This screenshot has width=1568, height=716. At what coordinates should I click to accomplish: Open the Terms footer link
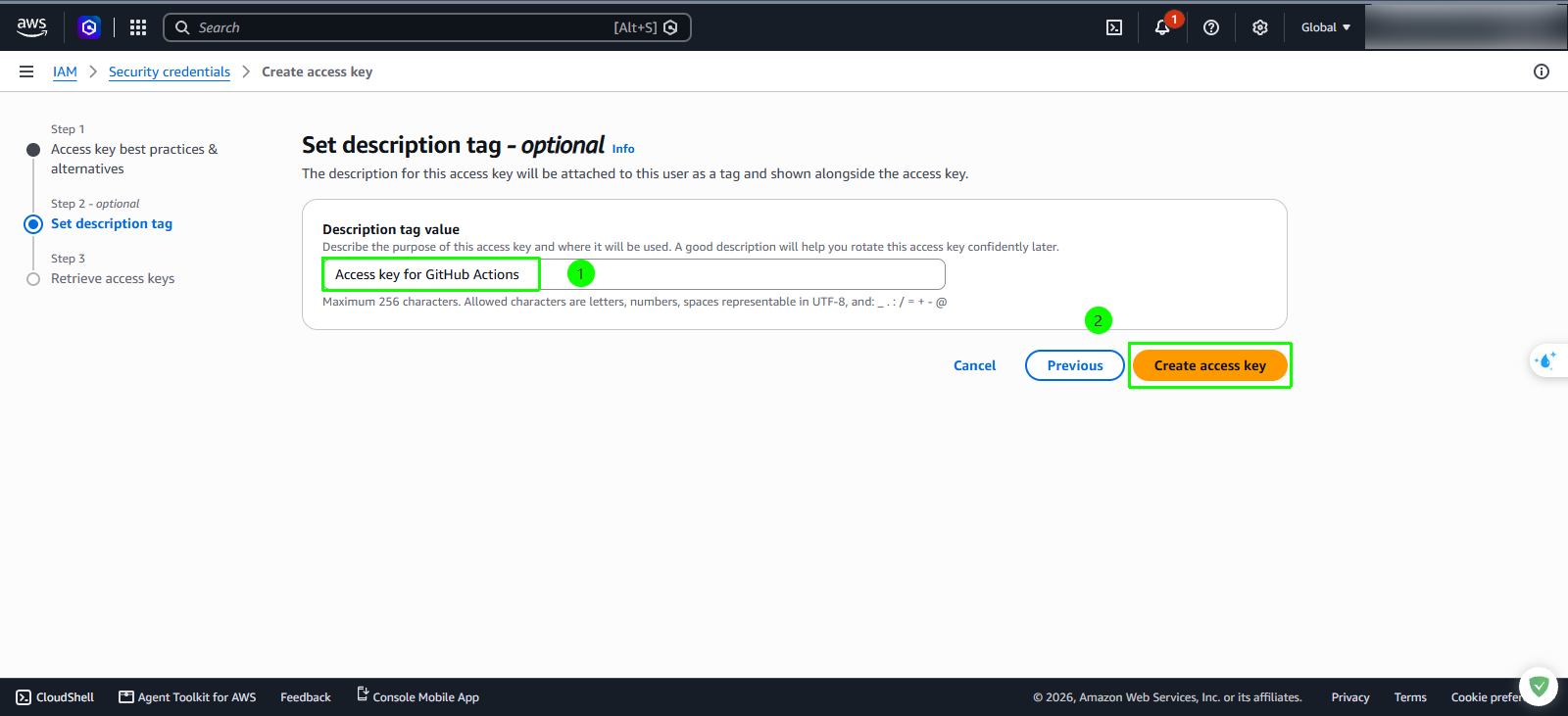1410,697
